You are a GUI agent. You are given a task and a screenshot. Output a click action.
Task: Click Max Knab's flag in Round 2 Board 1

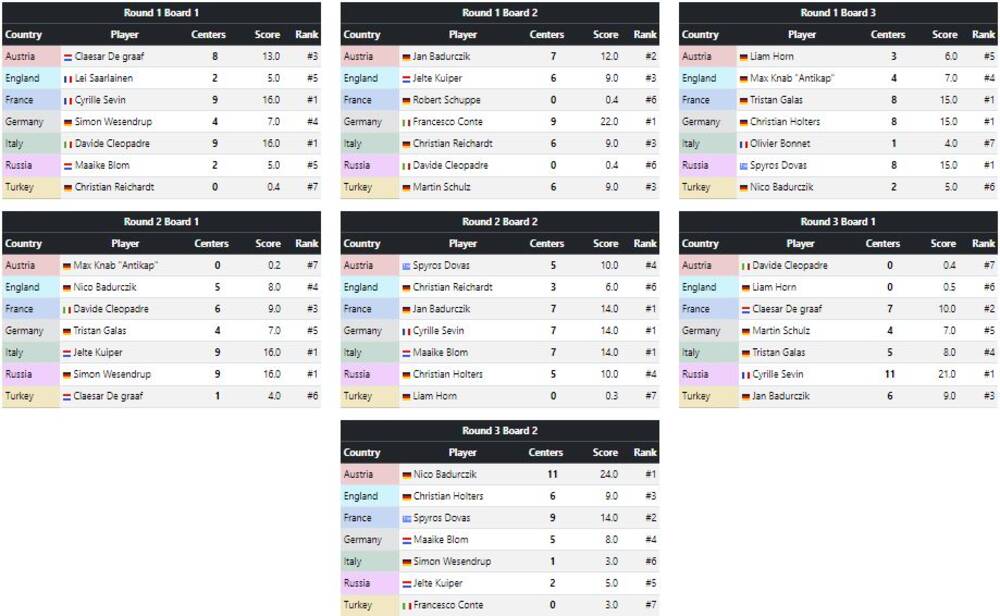(x=68, y=266)
